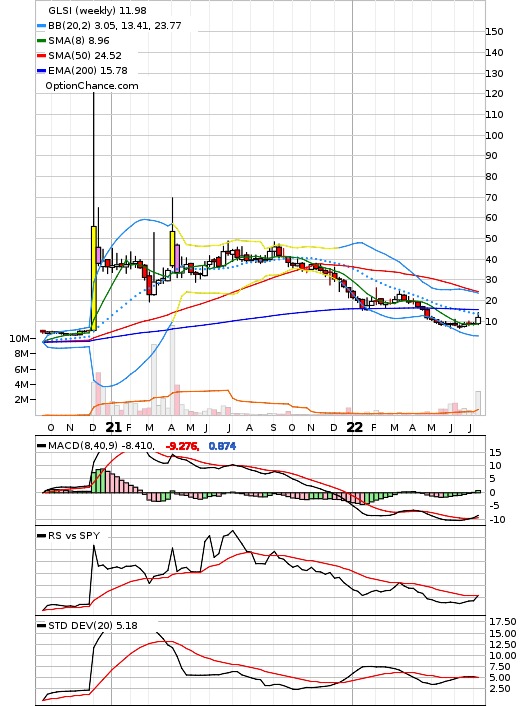This screenshot has height=706, width=526.
Task: Click the 21 year marker on time axis
Action: point(113,427)
